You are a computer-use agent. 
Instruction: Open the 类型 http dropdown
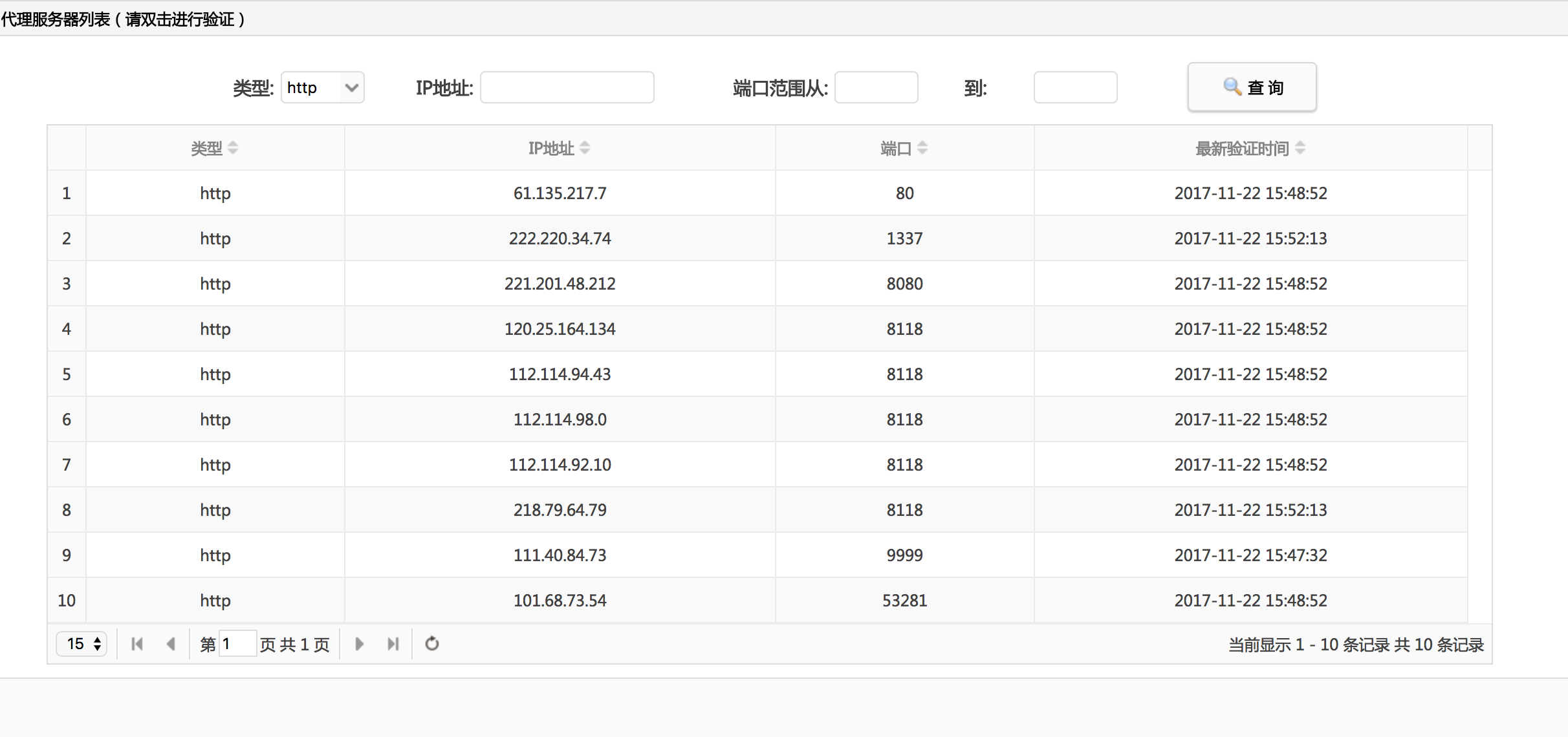322,87
